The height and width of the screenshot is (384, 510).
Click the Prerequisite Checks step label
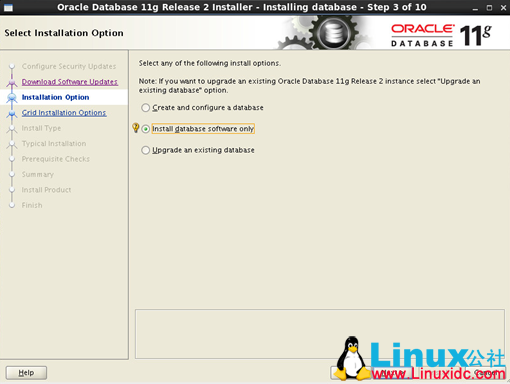pos(56,159)
